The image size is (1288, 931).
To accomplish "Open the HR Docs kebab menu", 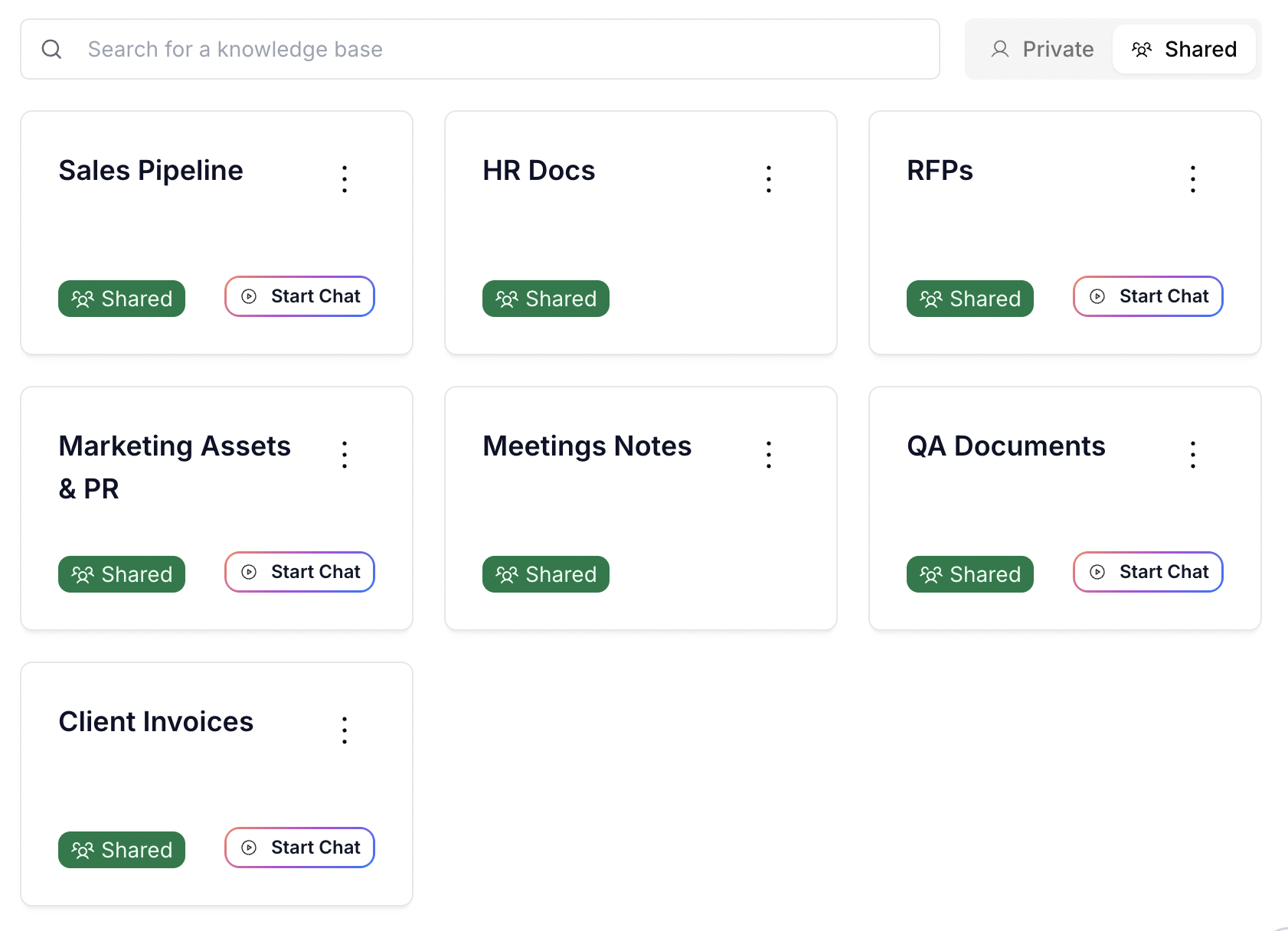I will point(769,178).
